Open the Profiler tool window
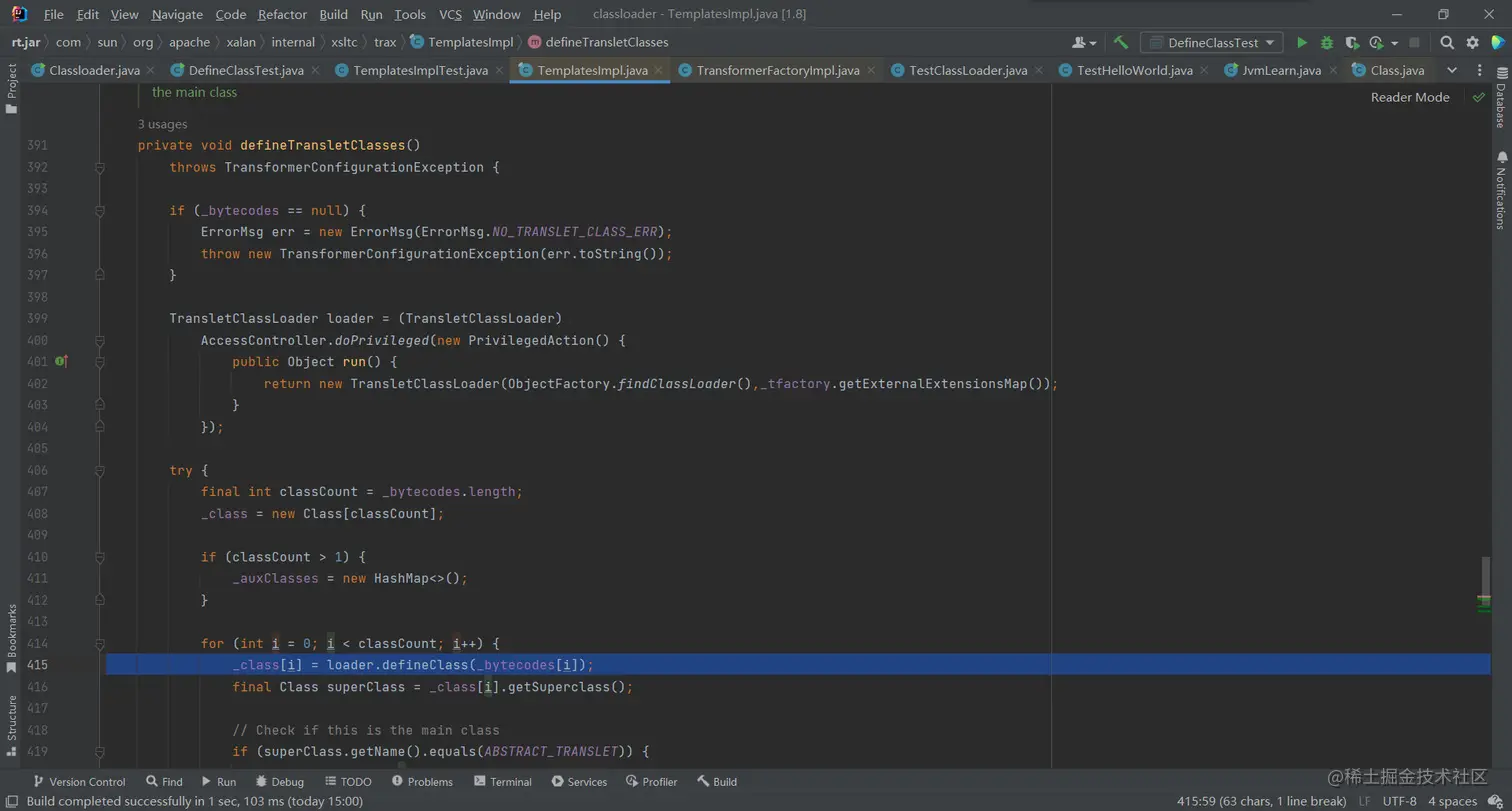The image size is (1512, 811). tap(651, 782)
